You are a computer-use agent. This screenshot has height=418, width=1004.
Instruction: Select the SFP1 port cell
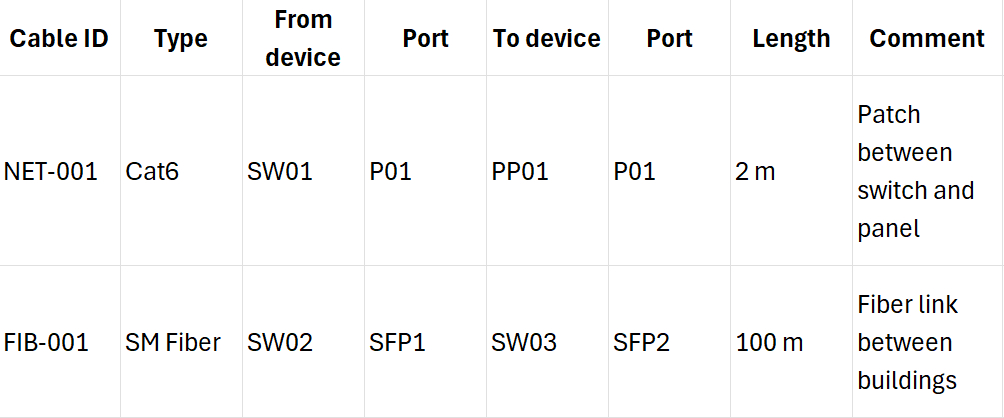(x=397, y=343)
